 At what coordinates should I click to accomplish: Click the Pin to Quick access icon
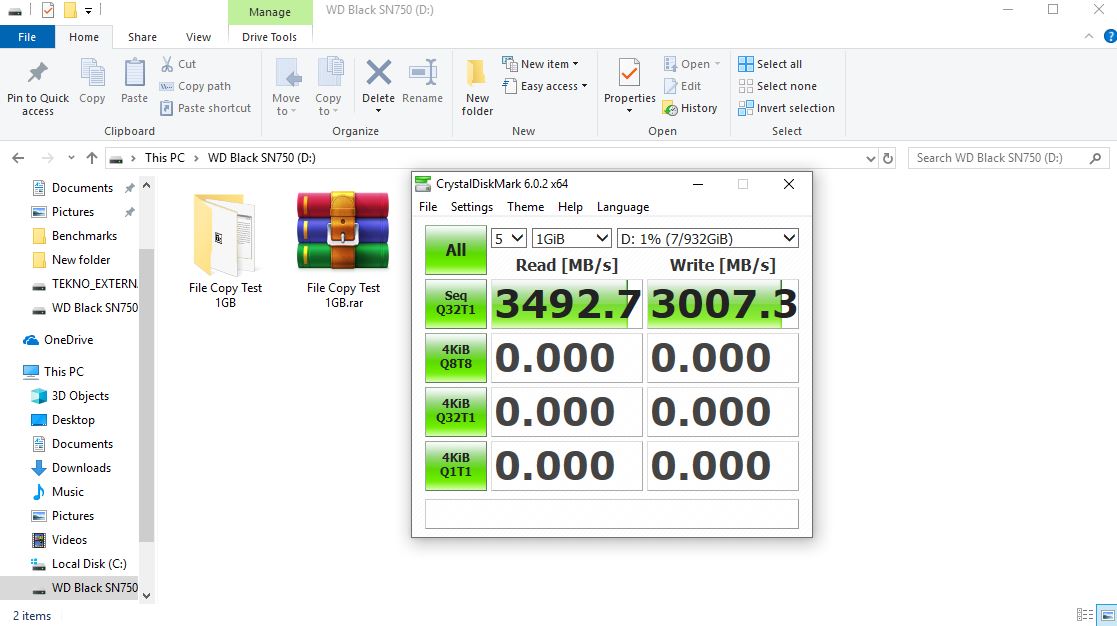[x=38, y=75]
